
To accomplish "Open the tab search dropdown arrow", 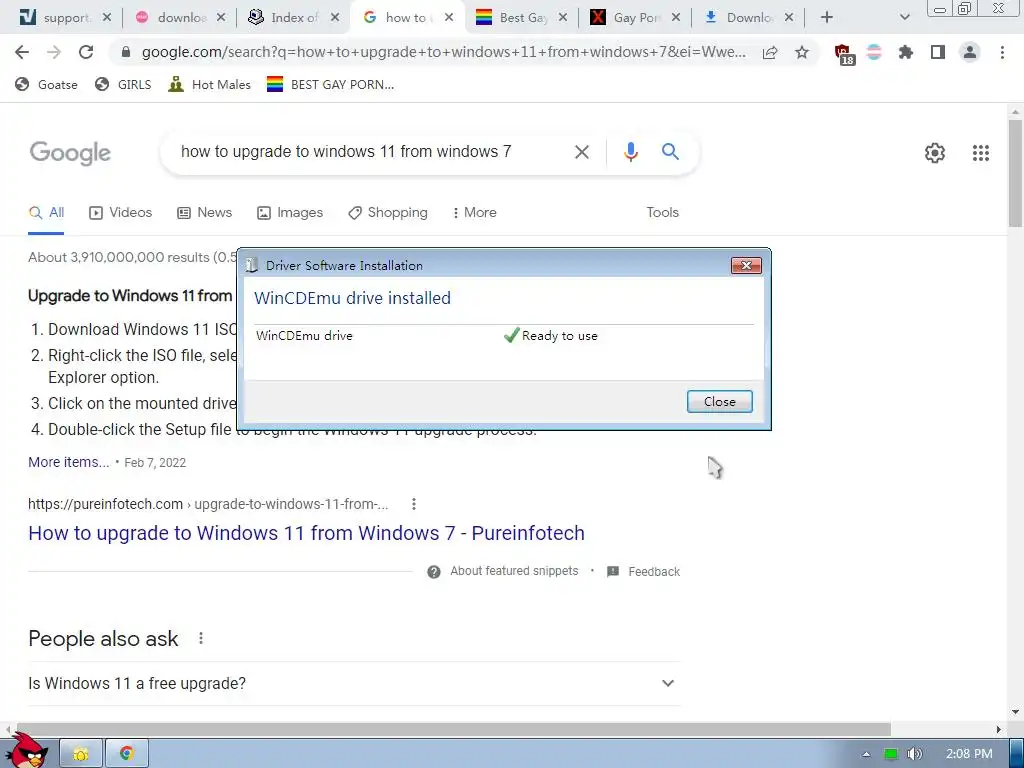I will pos(904,18).
